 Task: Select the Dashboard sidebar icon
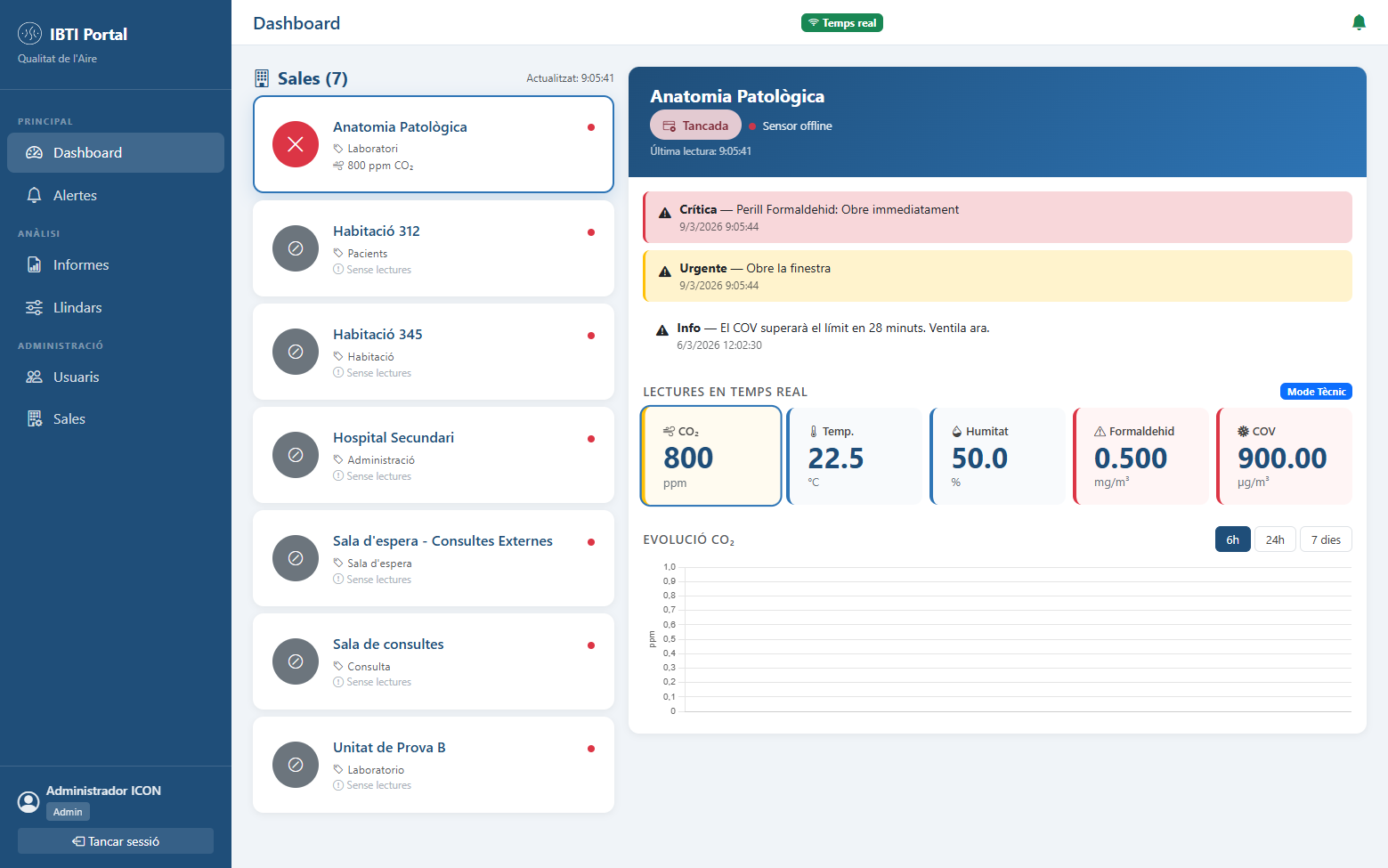[x=34, y=152]
